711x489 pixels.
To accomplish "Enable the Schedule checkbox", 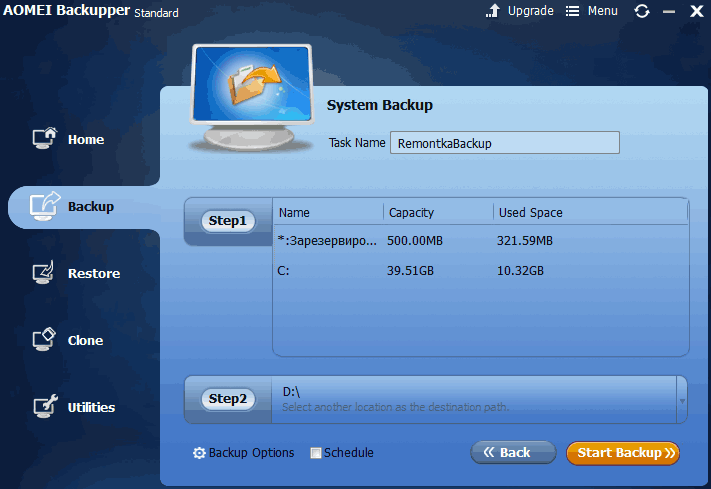I will point(316,453).
